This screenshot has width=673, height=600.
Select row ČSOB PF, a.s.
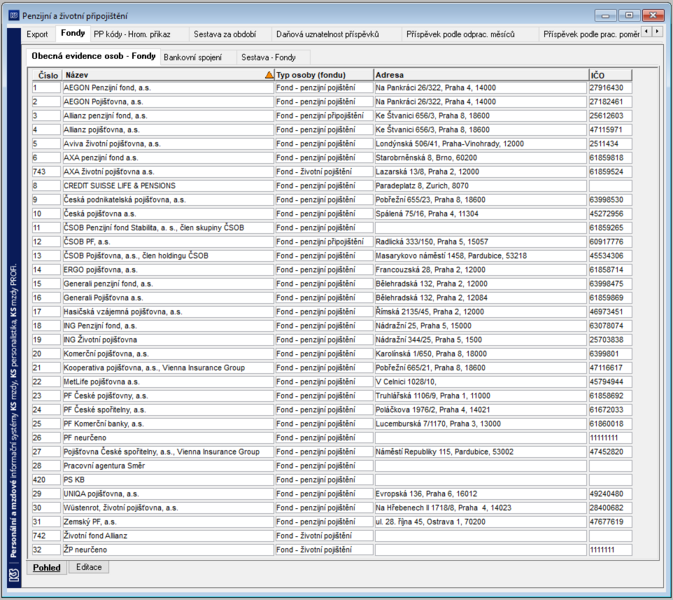pos(332,242)
